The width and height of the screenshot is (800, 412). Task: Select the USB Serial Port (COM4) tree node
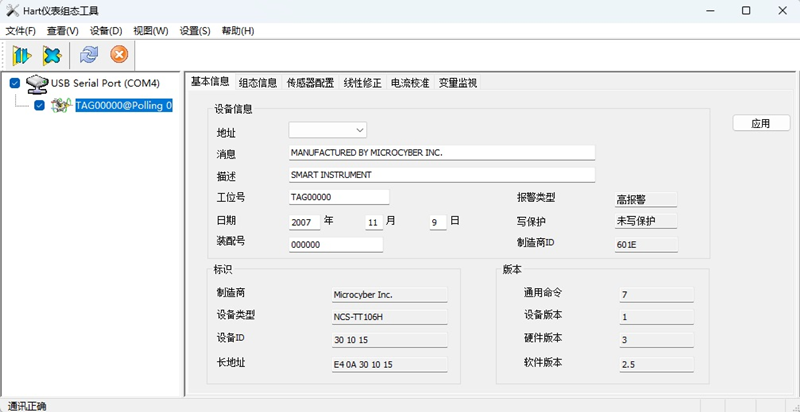(105, 83)
